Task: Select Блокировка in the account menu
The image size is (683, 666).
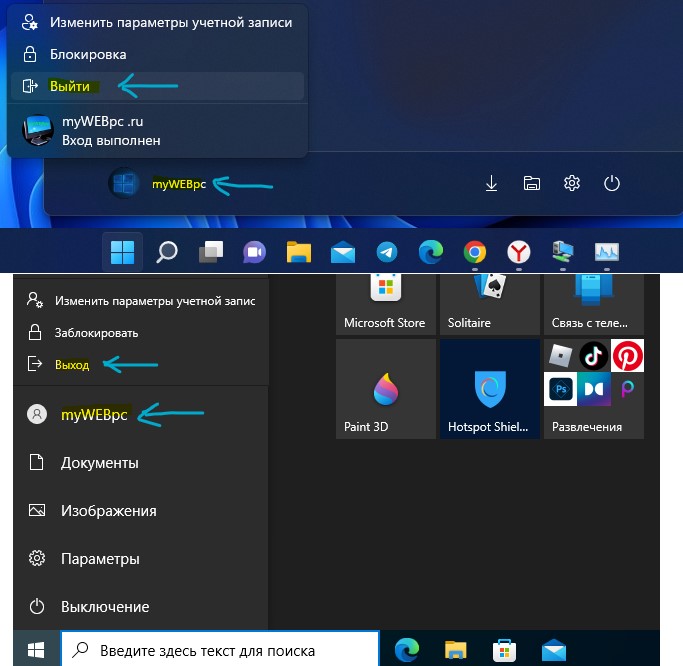Action: (157, 54)
